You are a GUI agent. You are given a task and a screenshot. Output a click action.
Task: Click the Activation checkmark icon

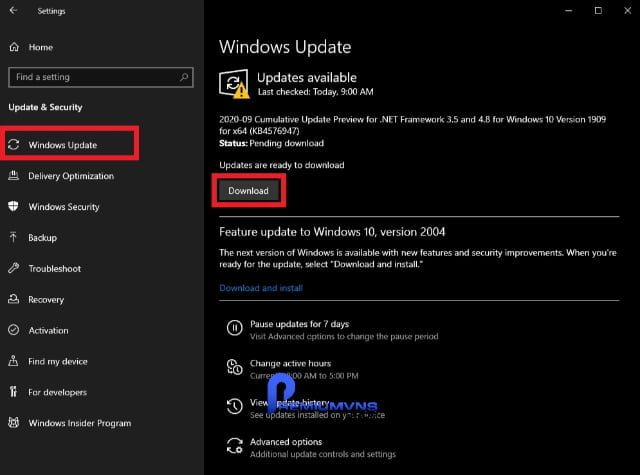pyautogui.click(x=13, y=330)
